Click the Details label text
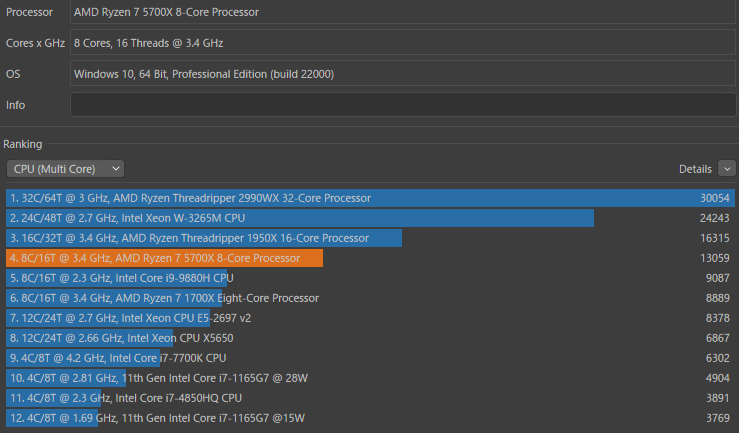Screen dimensions: 739x433 (x=695, y=169)
